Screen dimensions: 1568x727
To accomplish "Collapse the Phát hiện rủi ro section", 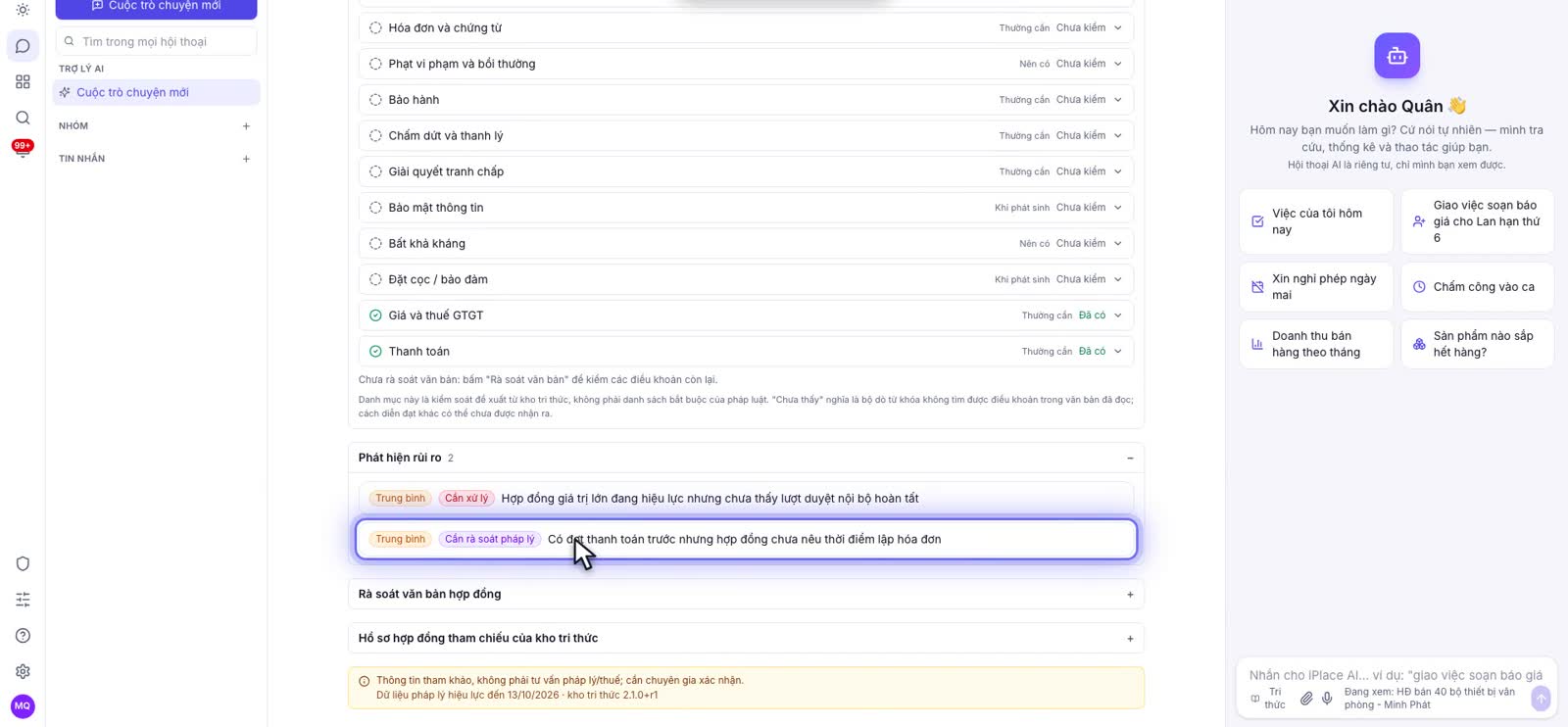I will (x=1130, y=459).
